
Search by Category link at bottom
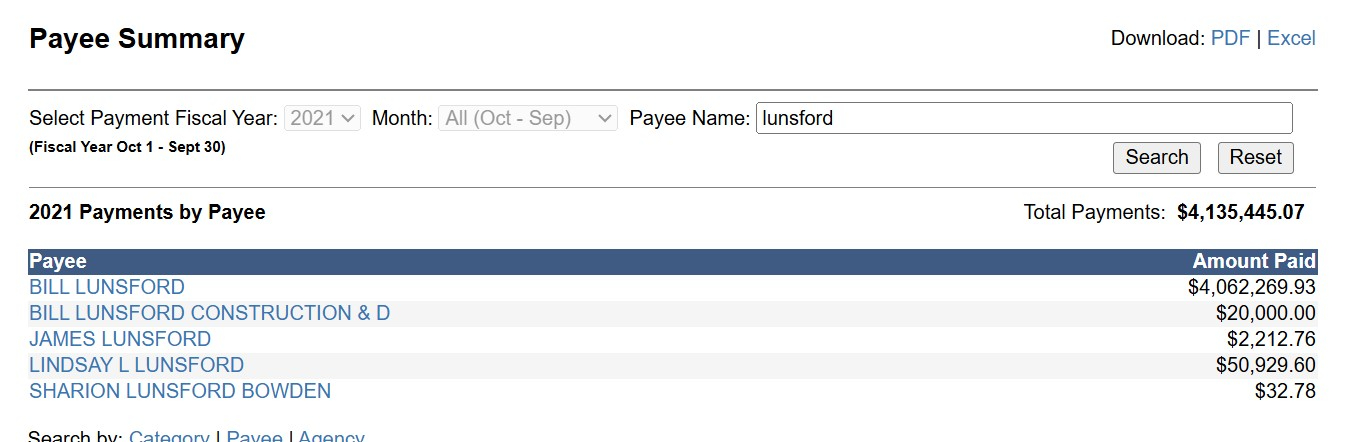tap(169, 437)
